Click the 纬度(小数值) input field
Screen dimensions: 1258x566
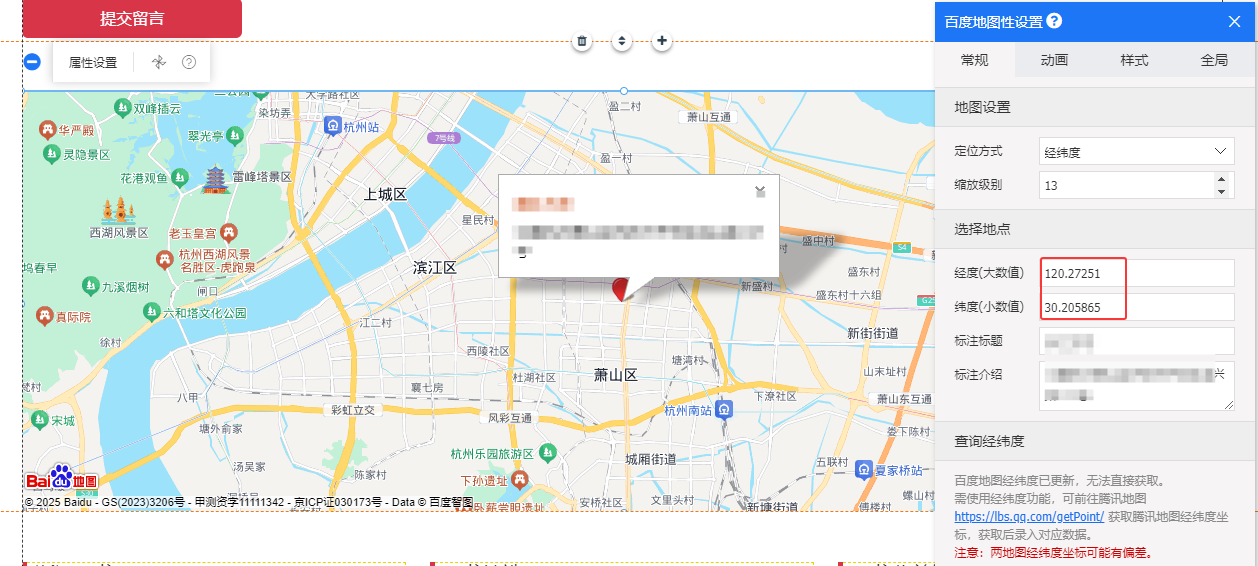[x=1137, y=307]
